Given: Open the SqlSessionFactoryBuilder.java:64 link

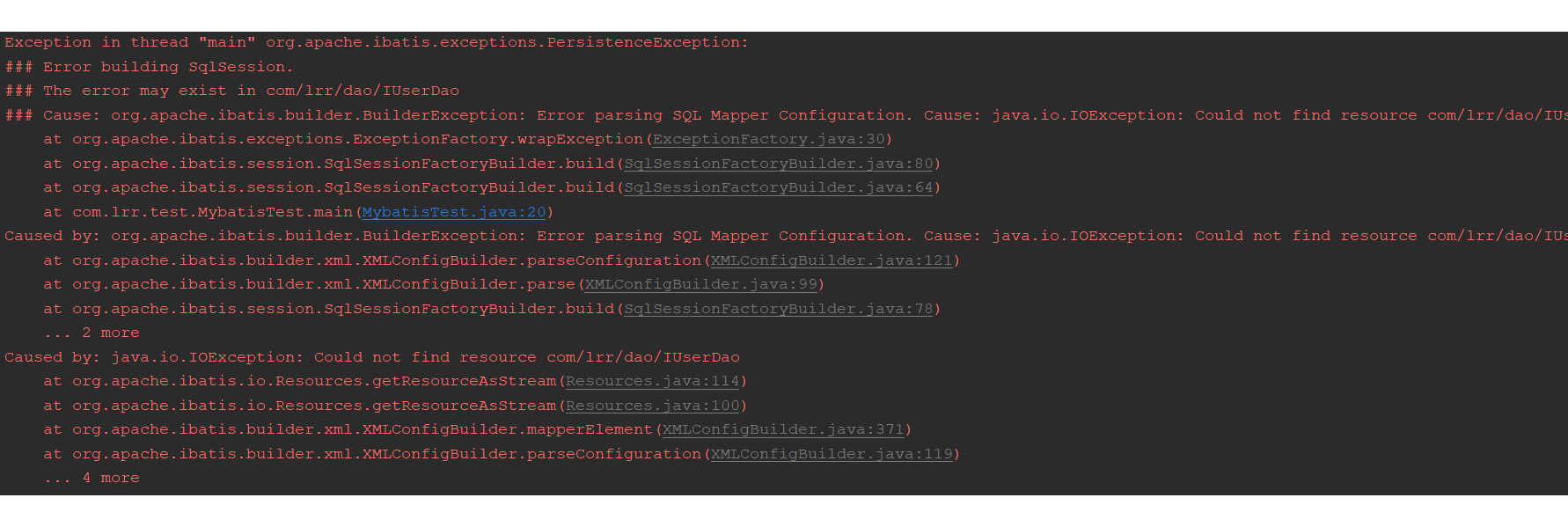Looking at the screenshot, I should click(x=778, y=187).
